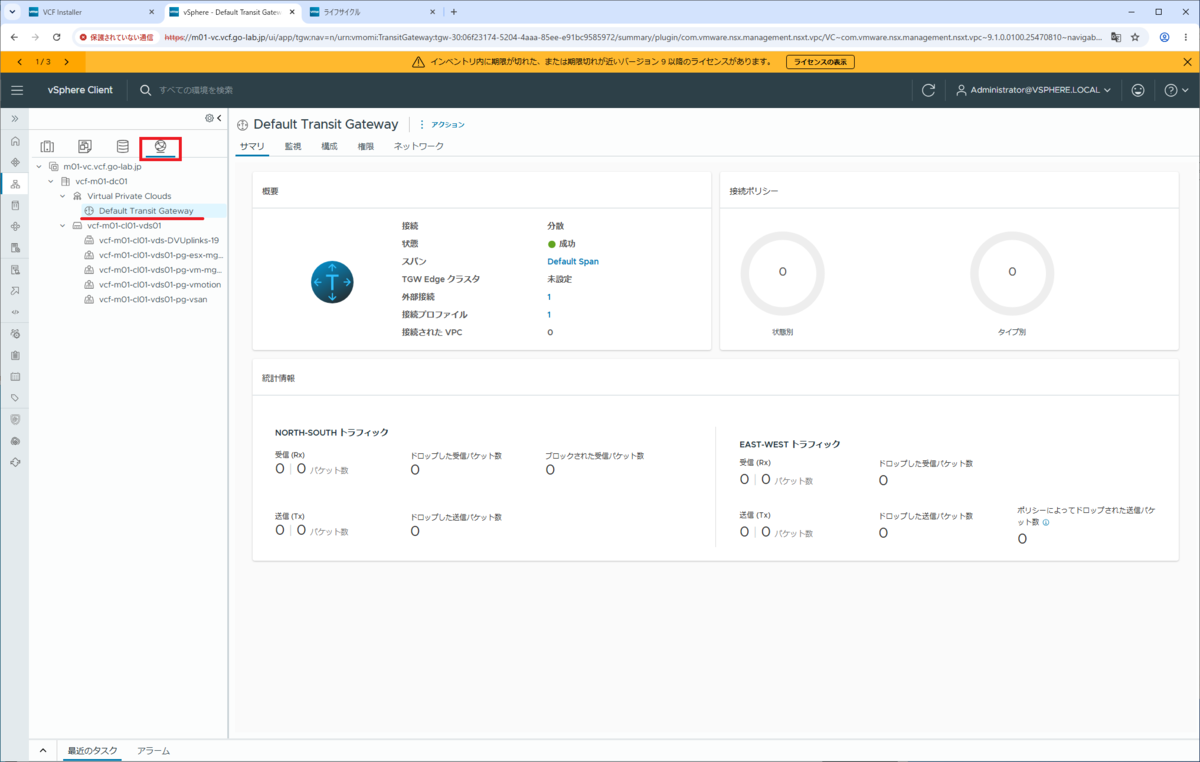Viewport: 1200px width, 762px height.
Task: Open a new browser tab
Action: [454, 12]
